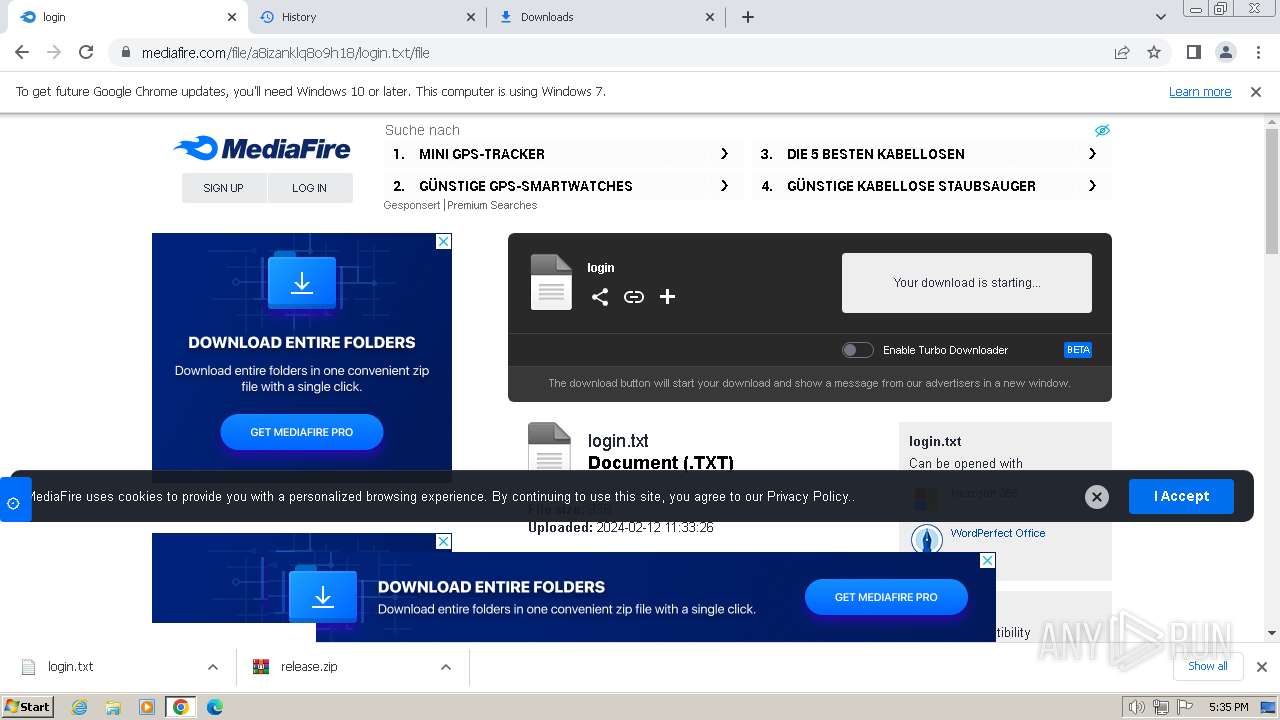Enable the Turbo Downloader toggle
The width and height of the screenshot is (1280, 720).
coord(857,350)
